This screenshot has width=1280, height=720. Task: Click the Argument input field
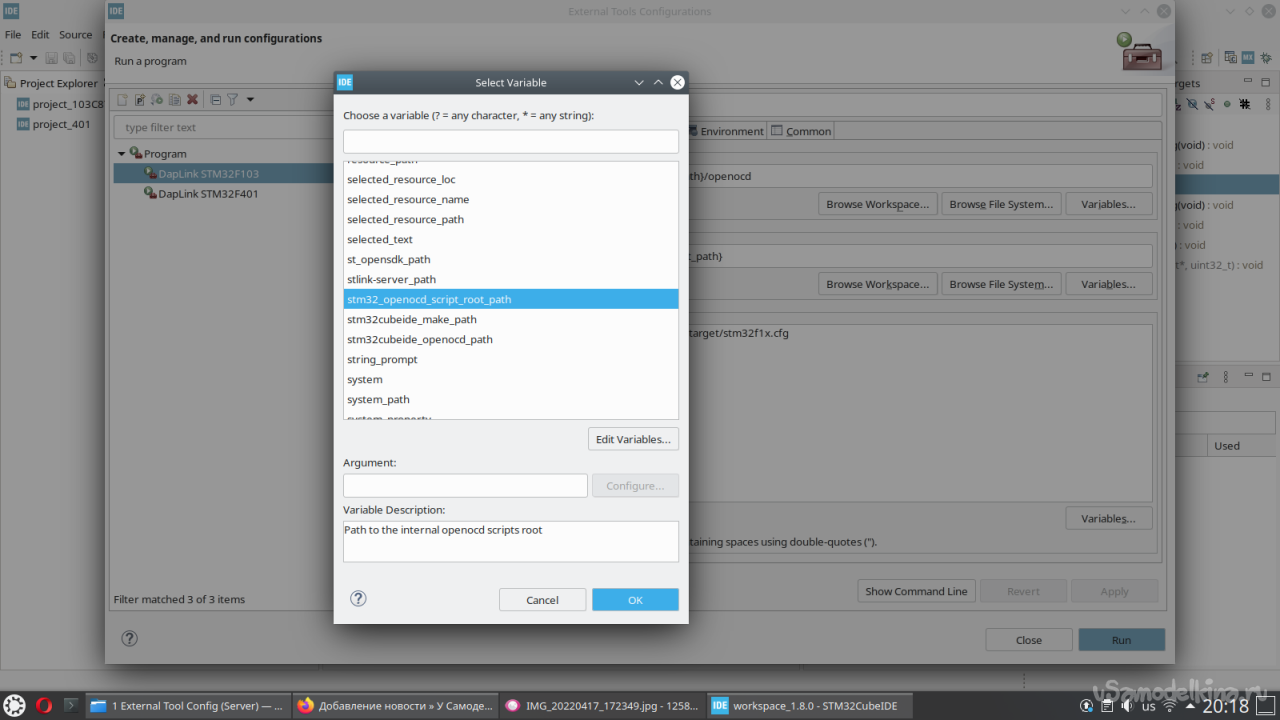[x=465, y=485]
